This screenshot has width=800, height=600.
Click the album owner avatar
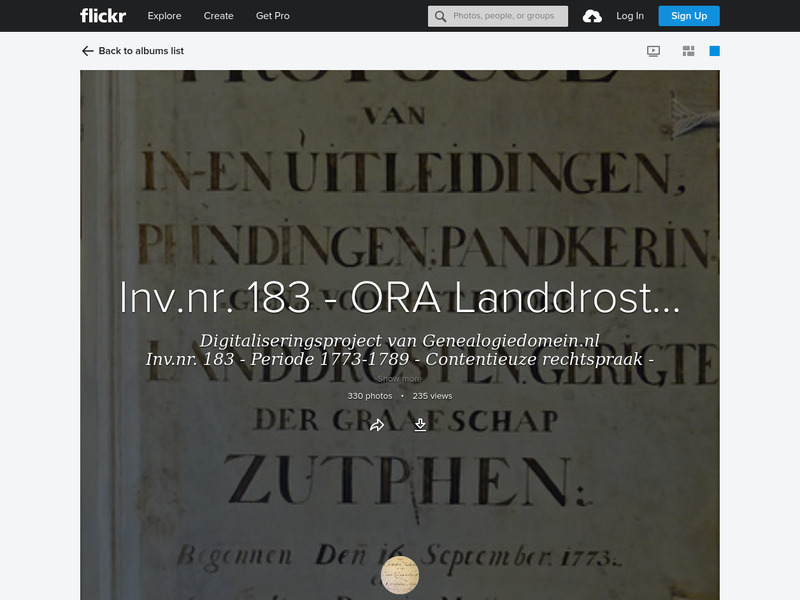[399, 575]
